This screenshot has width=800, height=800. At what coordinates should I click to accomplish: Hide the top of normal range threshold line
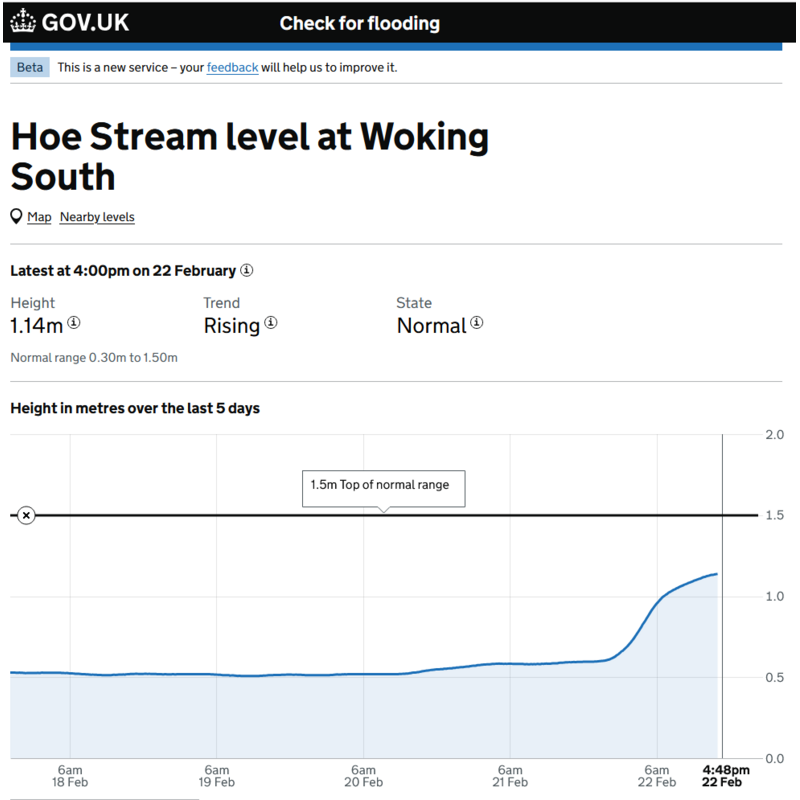(x=27, y=515)
